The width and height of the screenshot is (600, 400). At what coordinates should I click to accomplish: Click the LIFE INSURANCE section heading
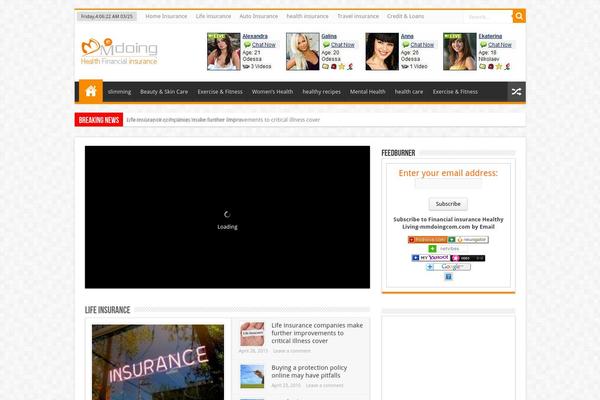coord(108,310)
